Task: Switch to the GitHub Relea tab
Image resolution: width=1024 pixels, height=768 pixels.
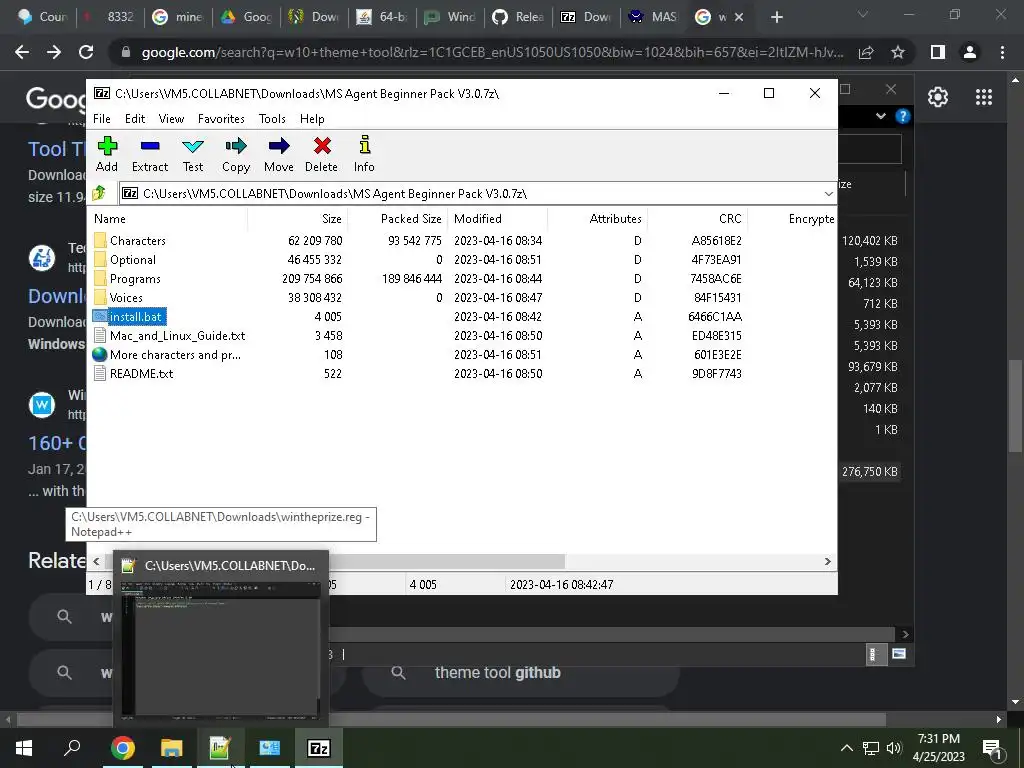Action: pyautogui.click(x=519, y=18)
